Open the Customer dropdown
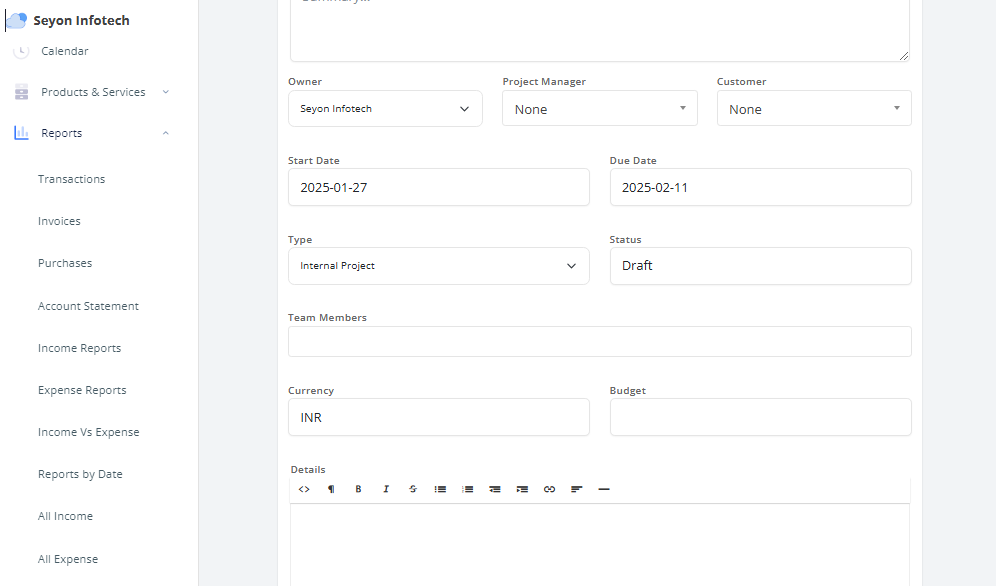996x586 pixels. click(x=813, y=109)
